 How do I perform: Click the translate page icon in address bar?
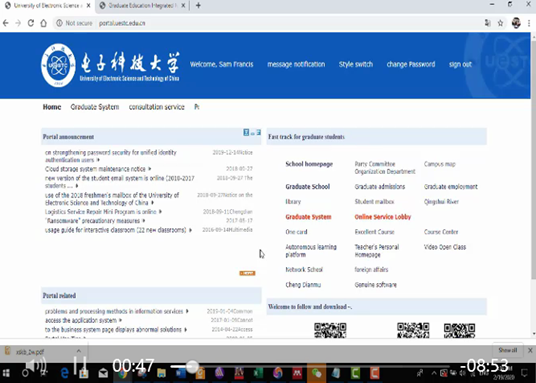click(x=487, y=23)
